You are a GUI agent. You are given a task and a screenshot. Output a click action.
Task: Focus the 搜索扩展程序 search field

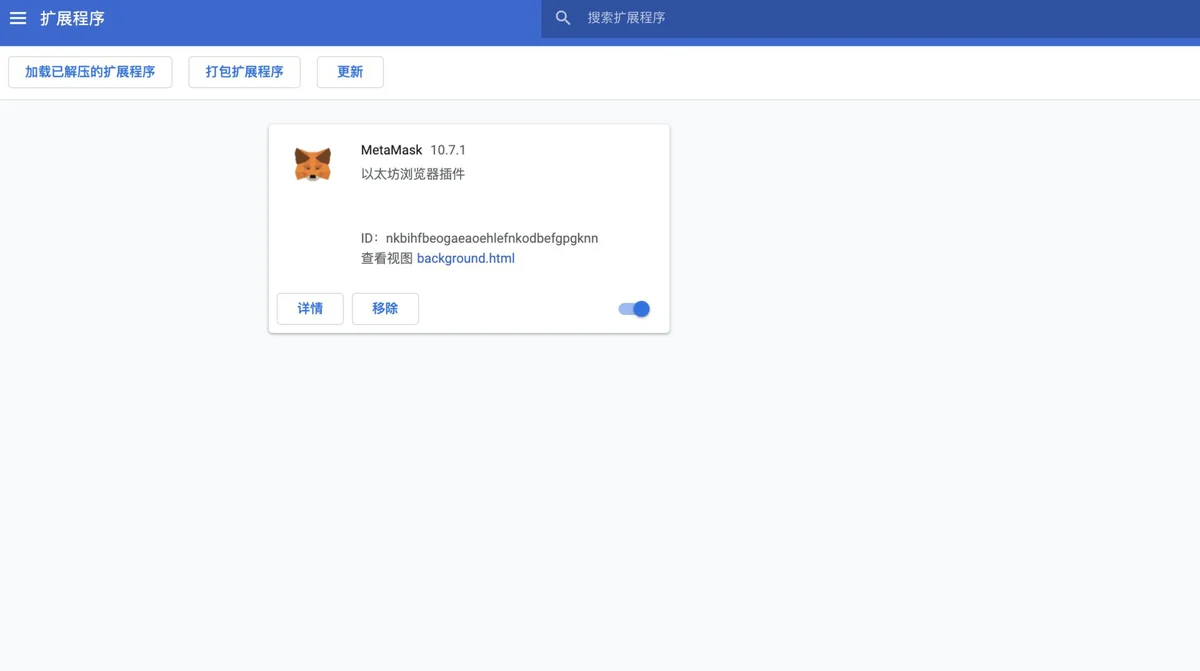point(870,18)
